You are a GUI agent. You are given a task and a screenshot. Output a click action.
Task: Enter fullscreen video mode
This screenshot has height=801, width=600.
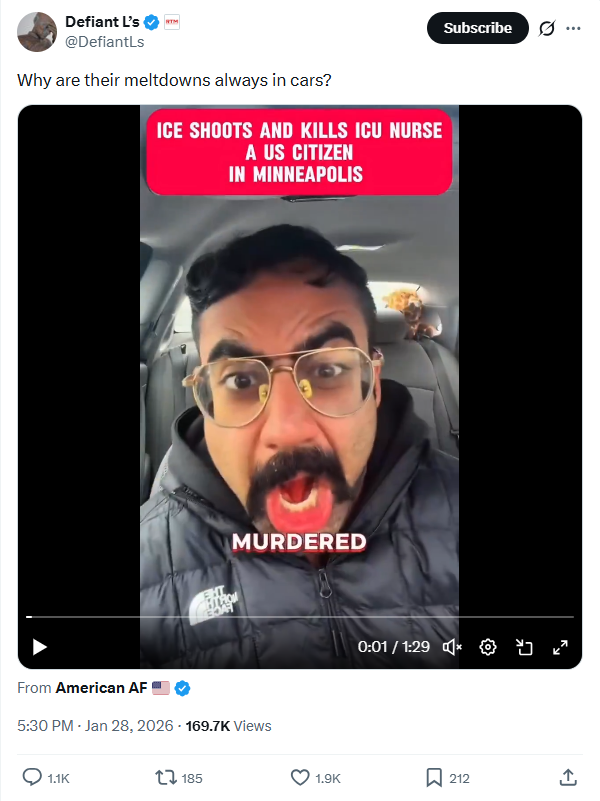[560, 647]
